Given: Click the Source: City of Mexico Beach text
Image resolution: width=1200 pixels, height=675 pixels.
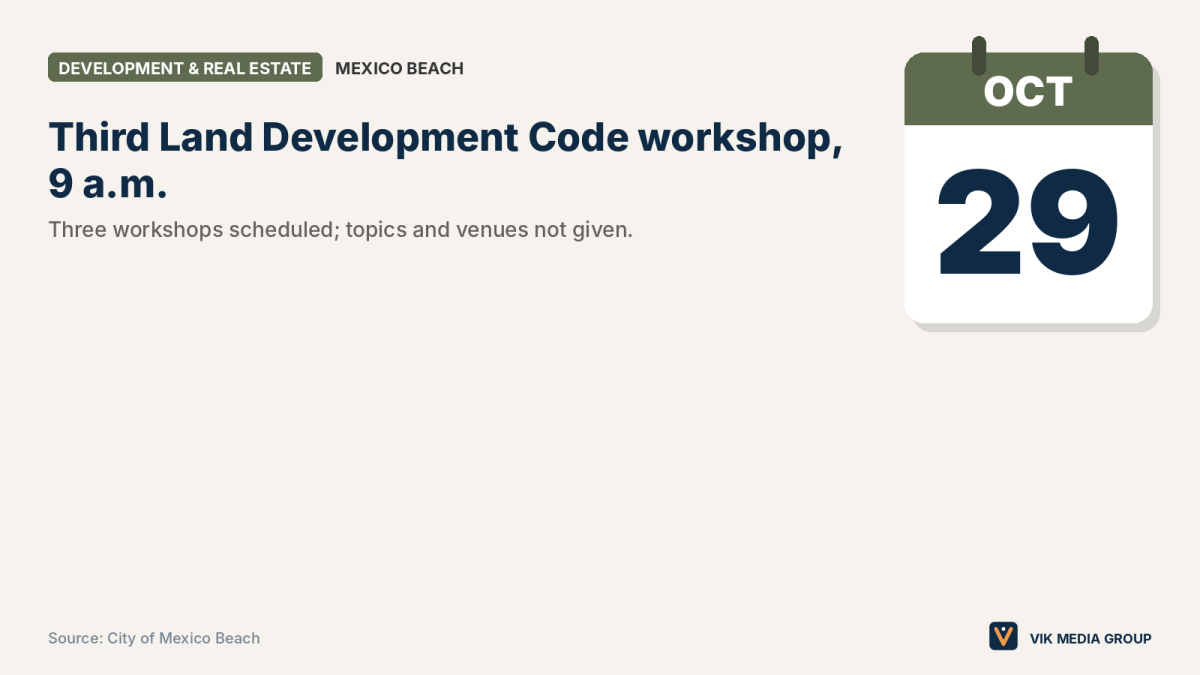Looking at the screenshot, I should (154, 638).
